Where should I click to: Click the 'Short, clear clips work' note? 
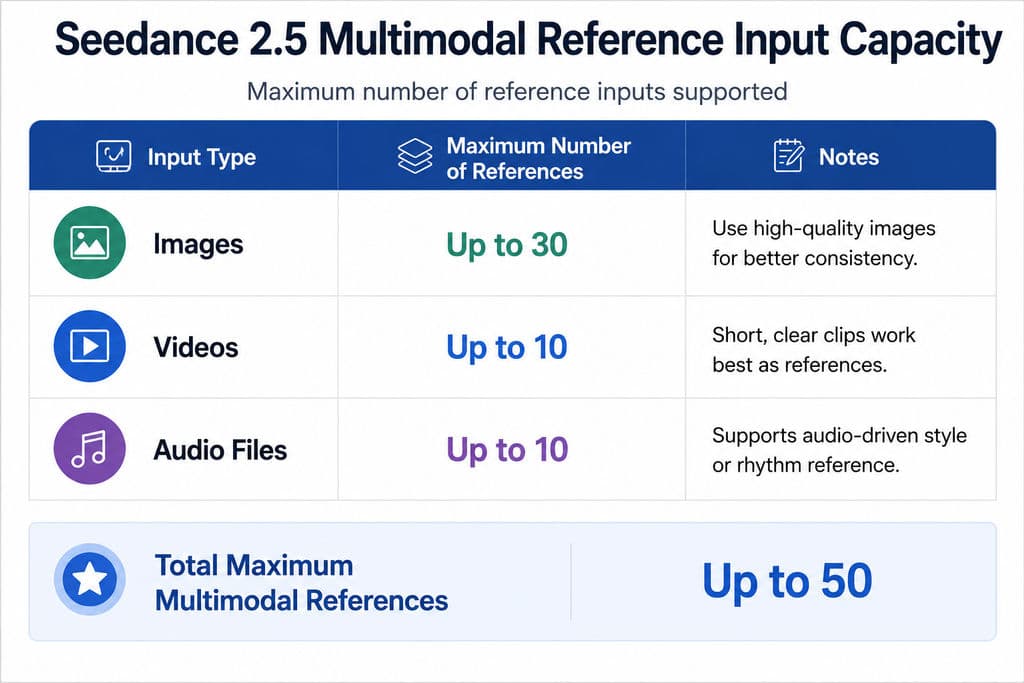pyautogui.click(x=814, y=349)
